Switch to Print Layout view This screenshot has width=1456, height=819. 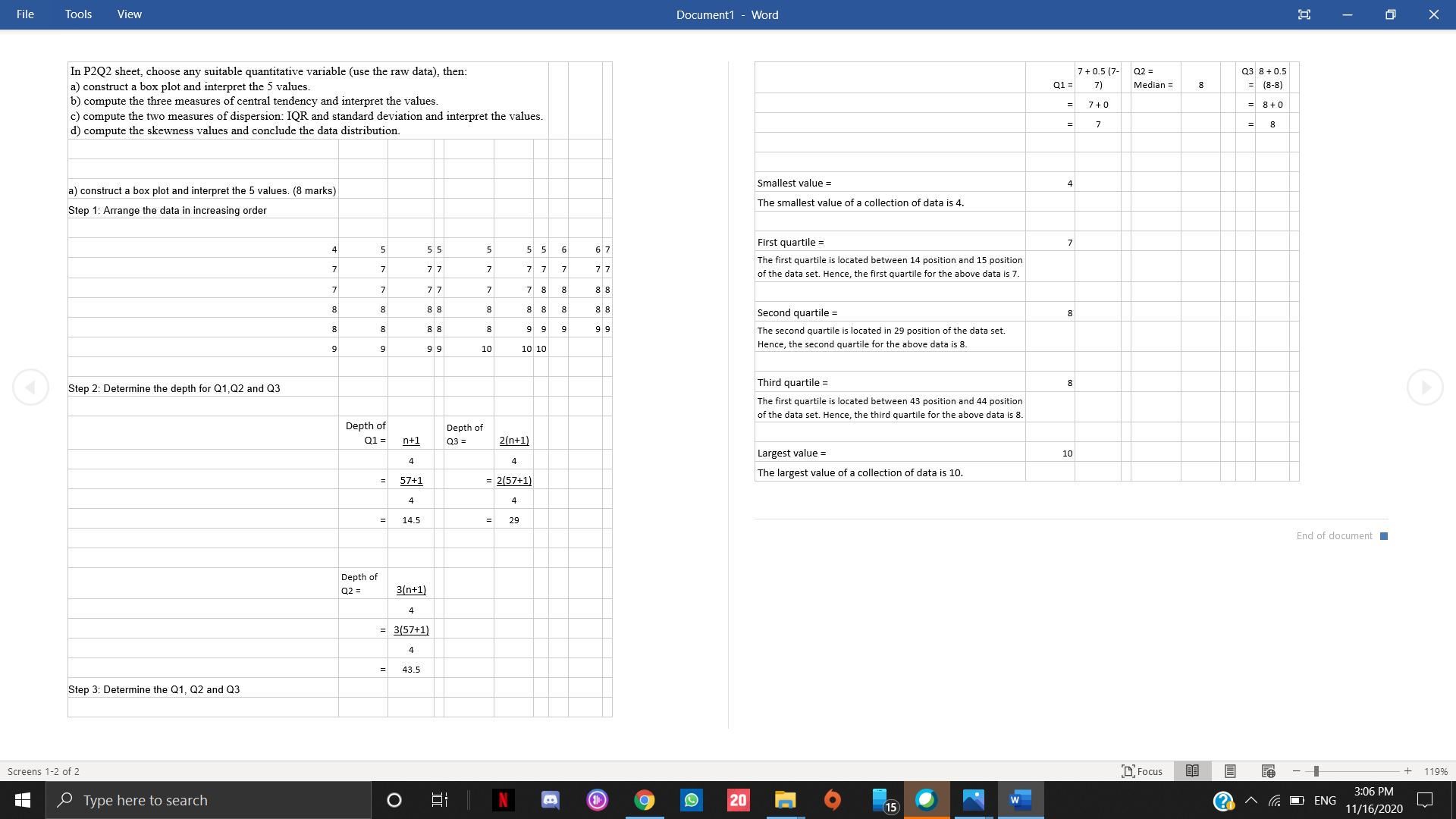[x=1230, y=771]
